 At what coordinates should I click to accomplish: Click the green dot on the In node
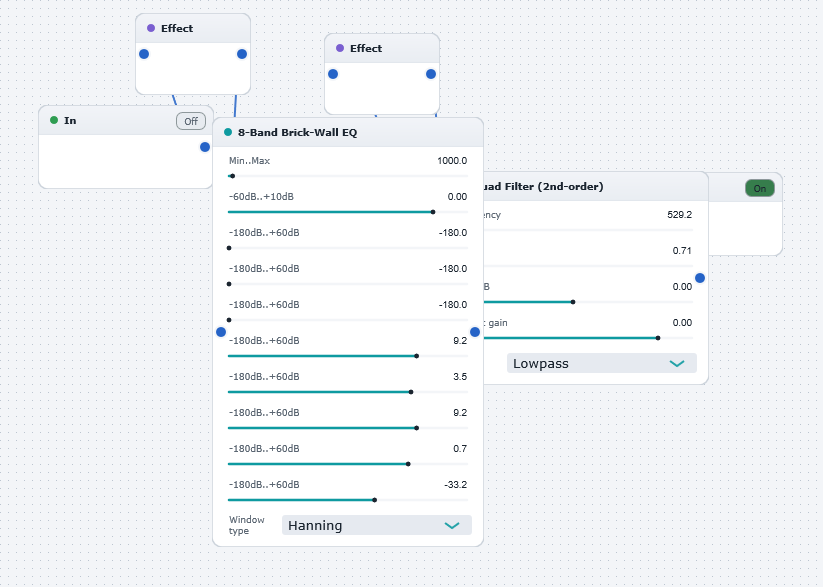(54, 120)
